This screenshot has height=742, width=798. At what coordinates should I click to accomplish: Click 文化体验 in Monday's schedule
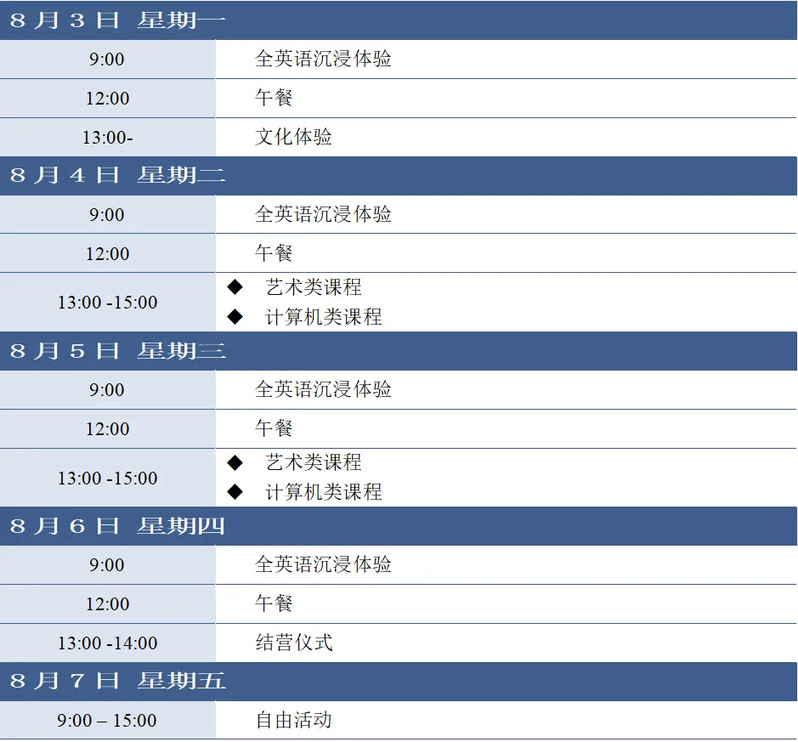(x=293, y=137)
